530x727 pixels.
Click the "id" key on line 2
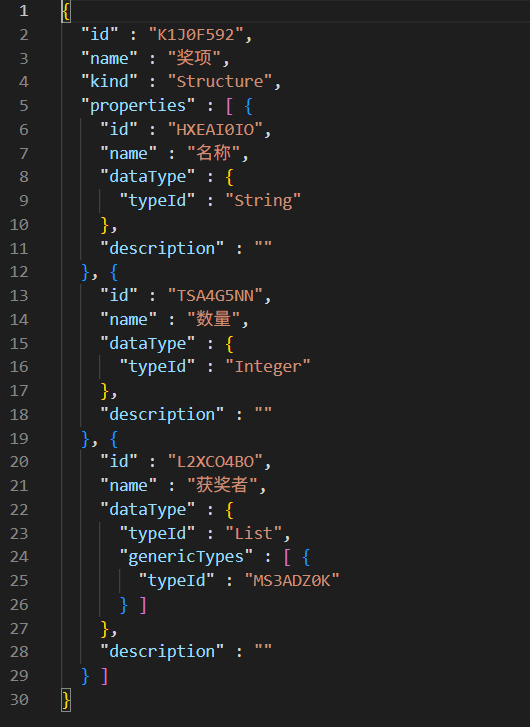click(100, 35)
